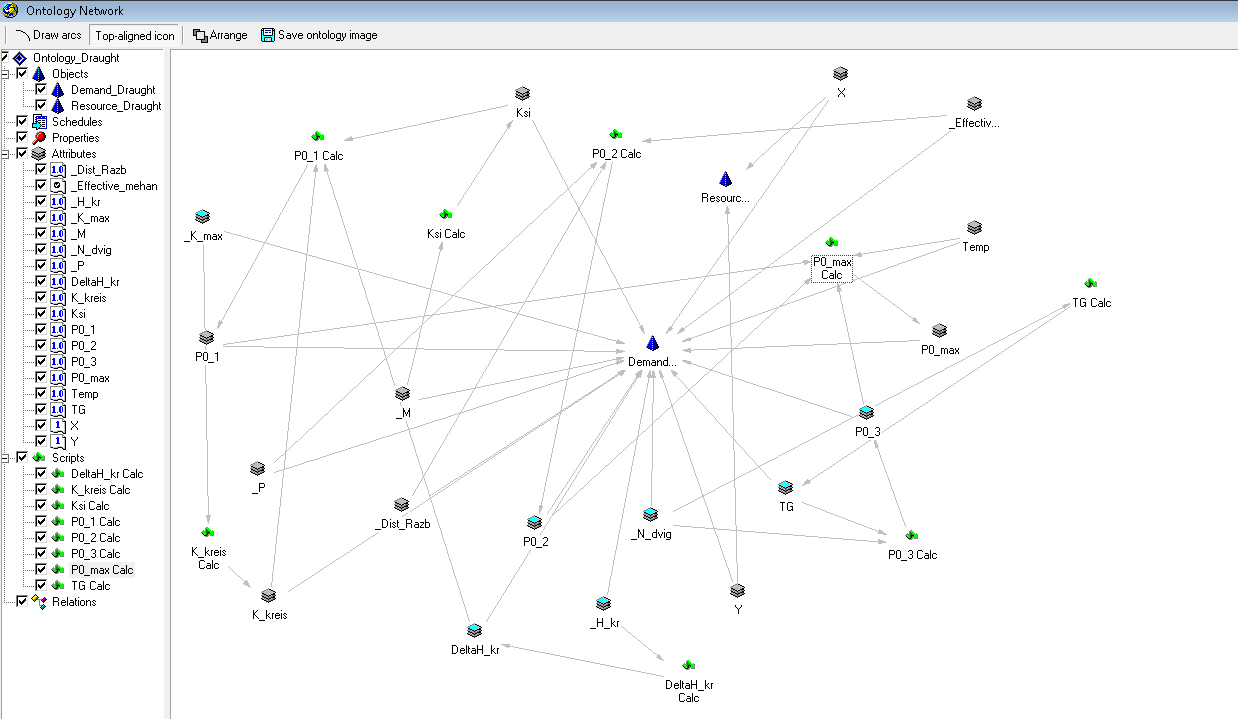This screenshot has width=1238, height=719.
Task: Select the Relations tree item
Action: pyautogui.click(x=74, y=602)
